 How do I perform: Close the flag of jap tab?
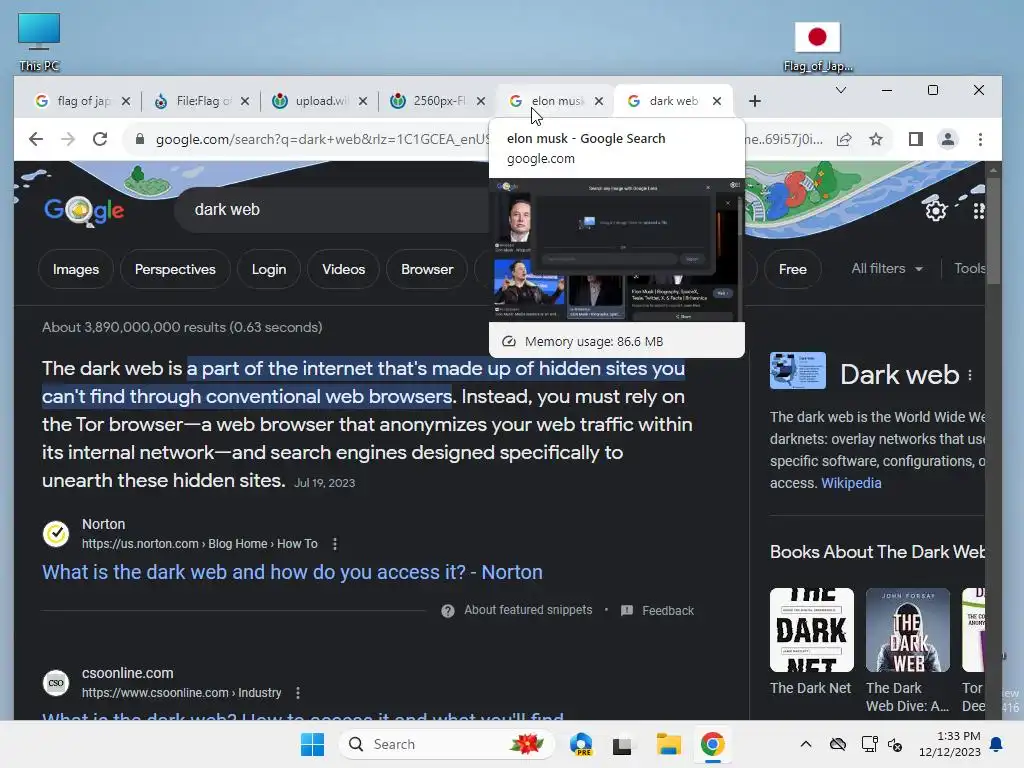point(126,101)
